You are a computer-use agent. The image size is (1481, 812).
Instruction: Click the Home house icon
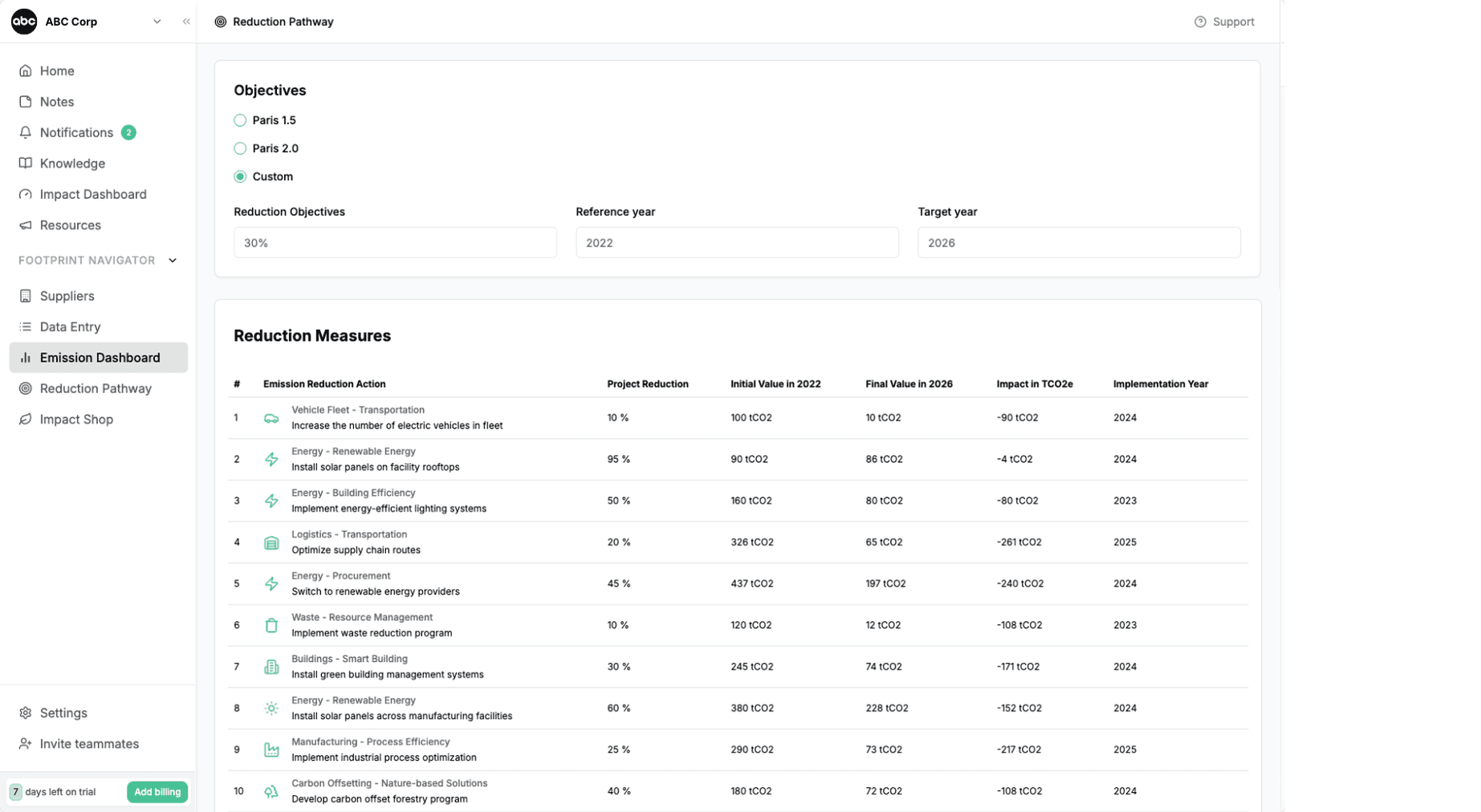point(26,71)
